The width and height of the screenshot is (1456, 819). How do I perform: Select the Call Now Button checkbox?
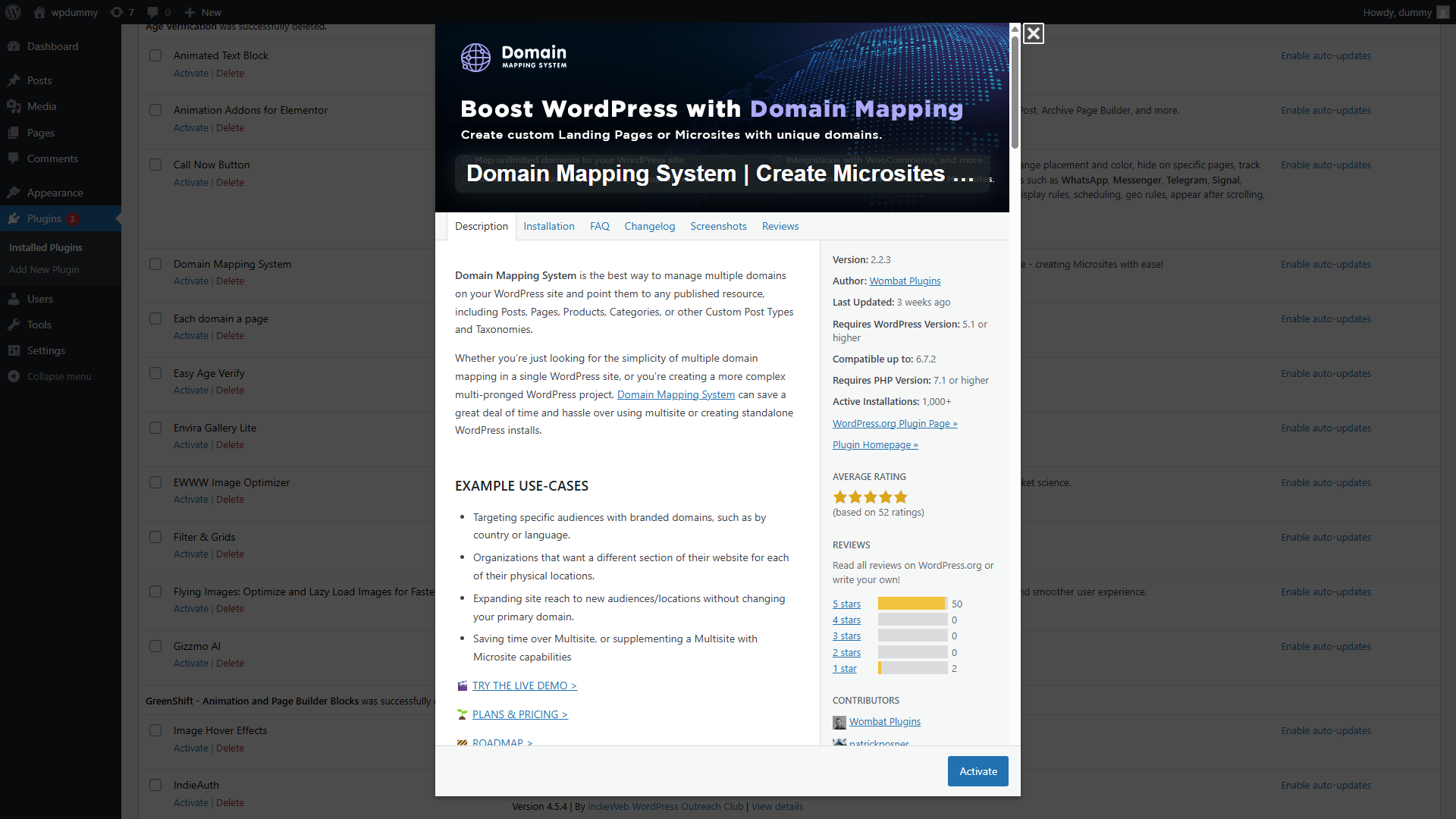(155, 165)
